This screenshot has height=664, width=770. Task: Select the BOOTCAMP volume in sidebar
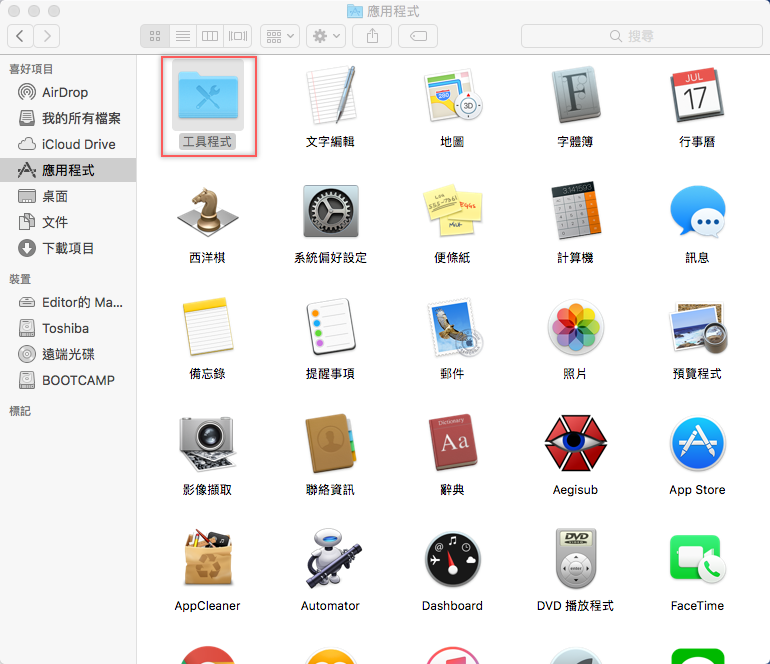pos(68,381)
